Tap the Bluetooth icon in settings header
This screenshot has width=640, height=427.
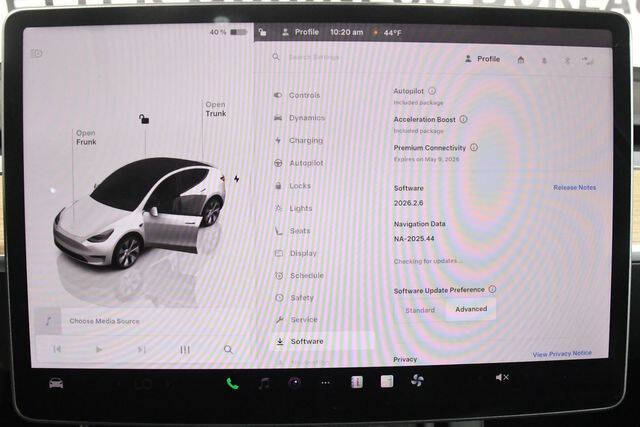[x=567, y=60]
